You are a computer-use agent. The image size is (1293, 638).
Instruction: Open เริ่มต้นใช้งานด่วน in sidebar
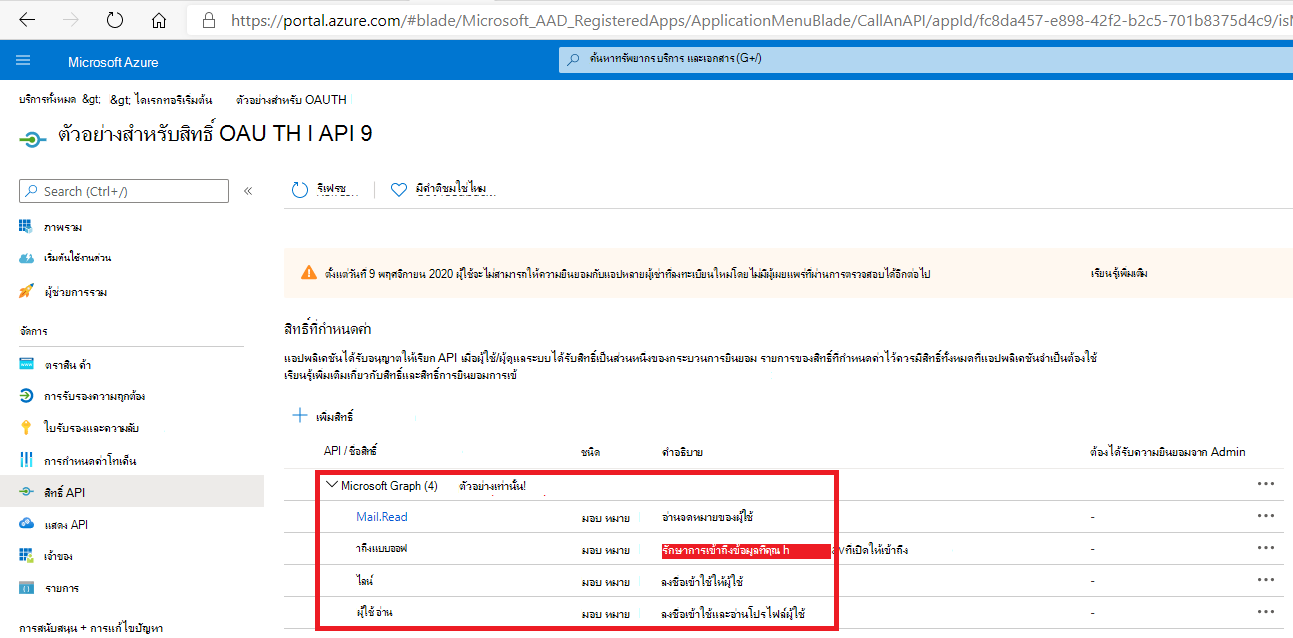[77, 258]
